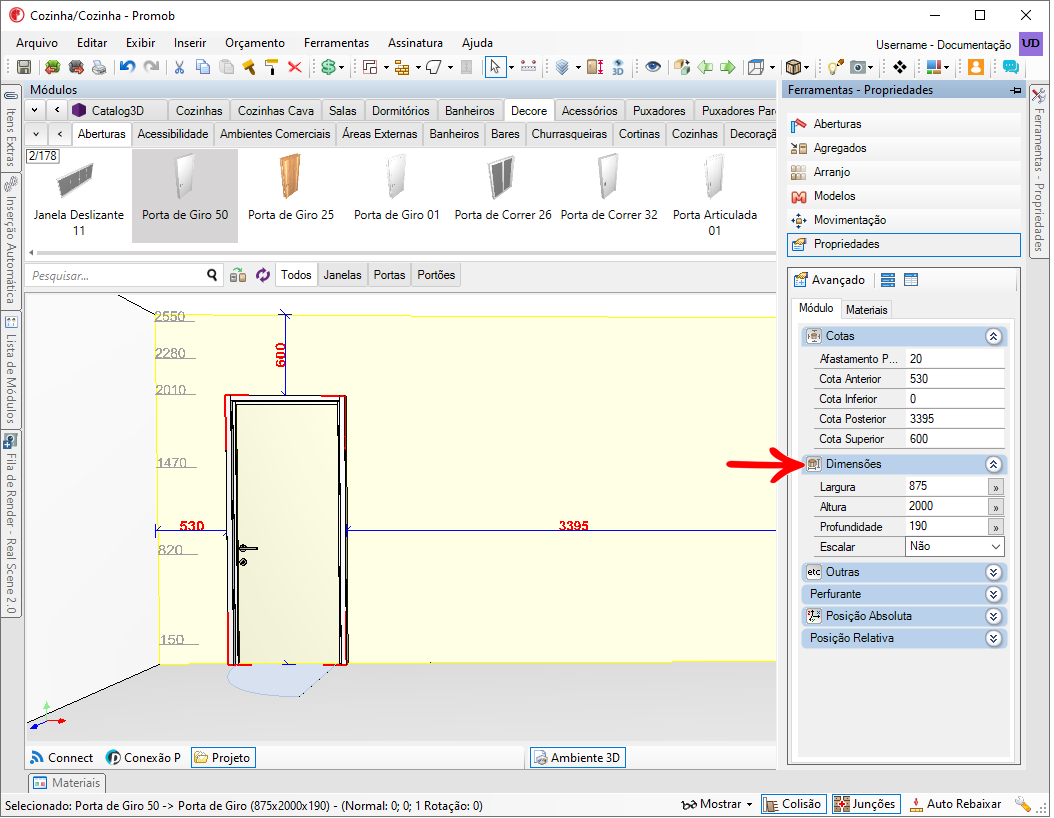The image size is (1054, 818).
Task: Click the Altura value field 2000
Action: (946, 506)
